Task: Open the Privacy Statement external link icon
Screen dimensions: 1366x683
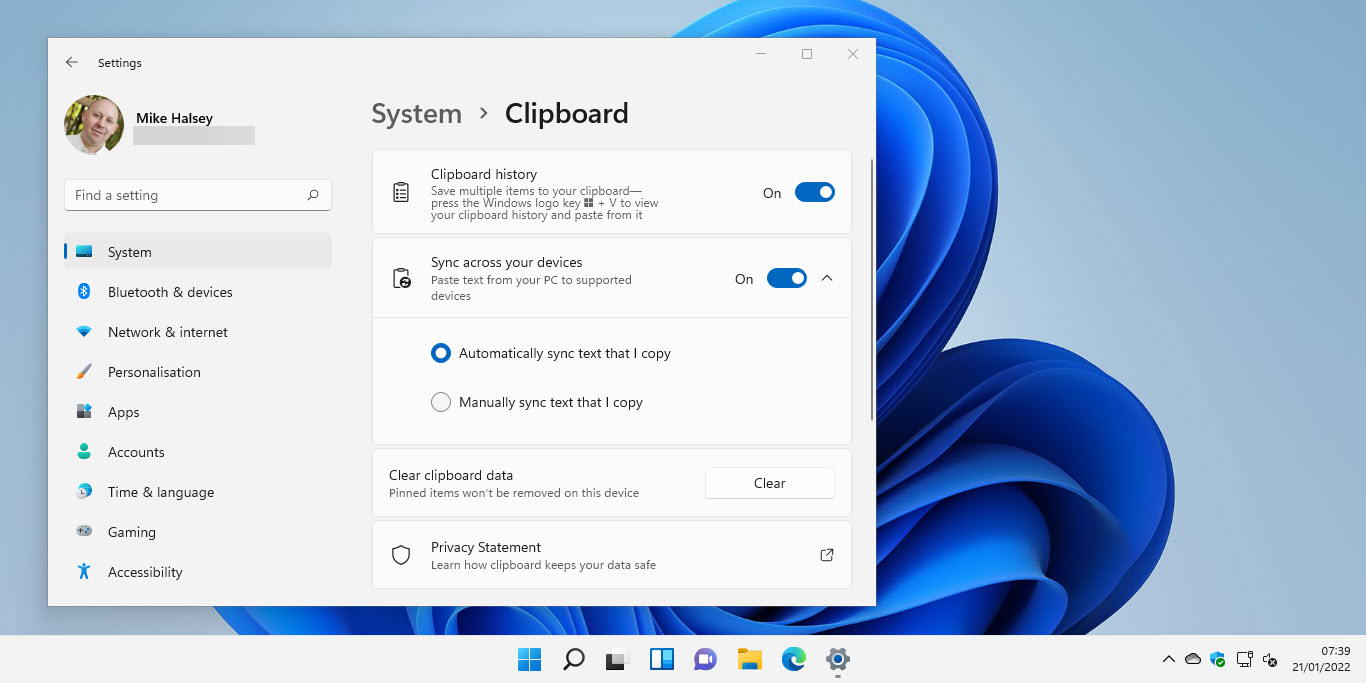Action: coord(826,553)
